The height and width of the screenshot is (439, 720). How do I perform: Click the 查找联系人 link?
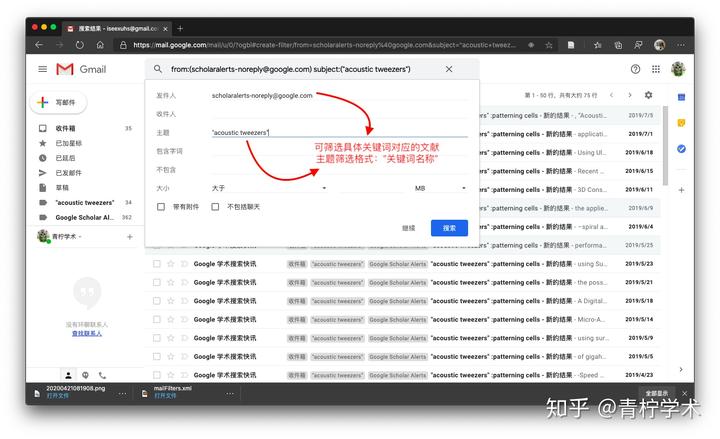point(85,333)
